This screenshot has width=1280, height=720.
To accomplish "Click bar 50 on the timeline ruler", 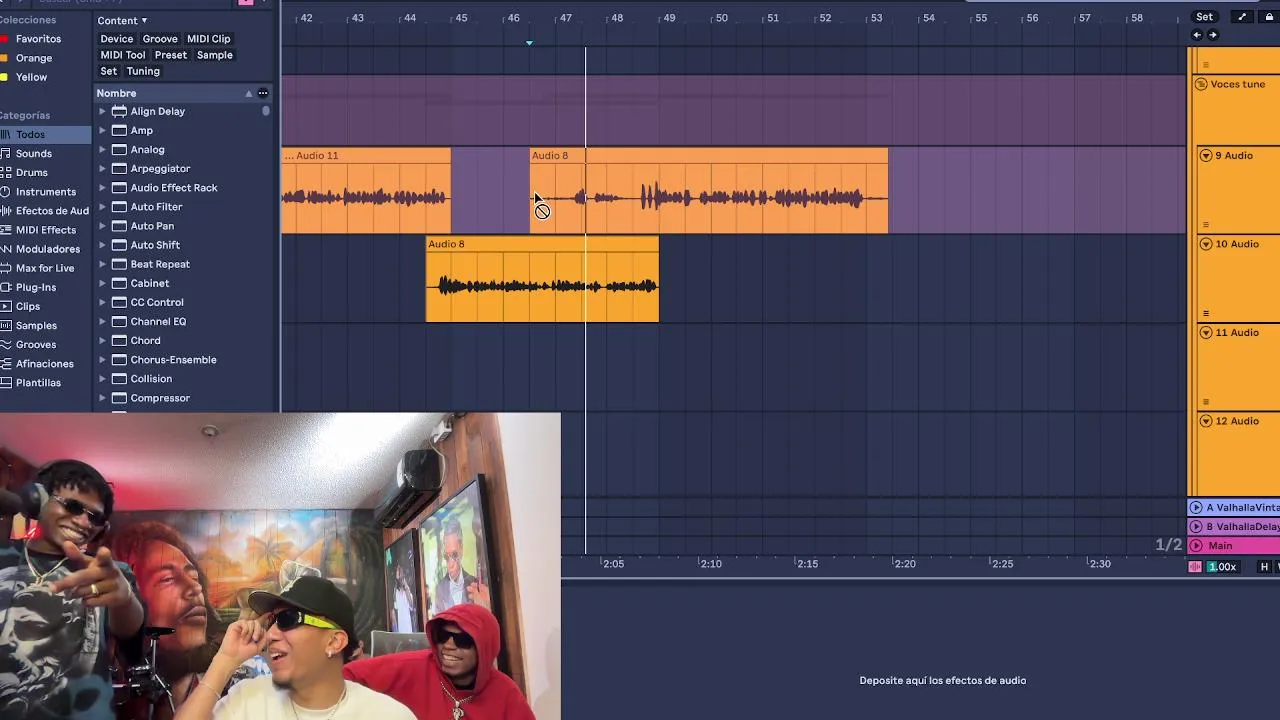I will coord(721,18).
